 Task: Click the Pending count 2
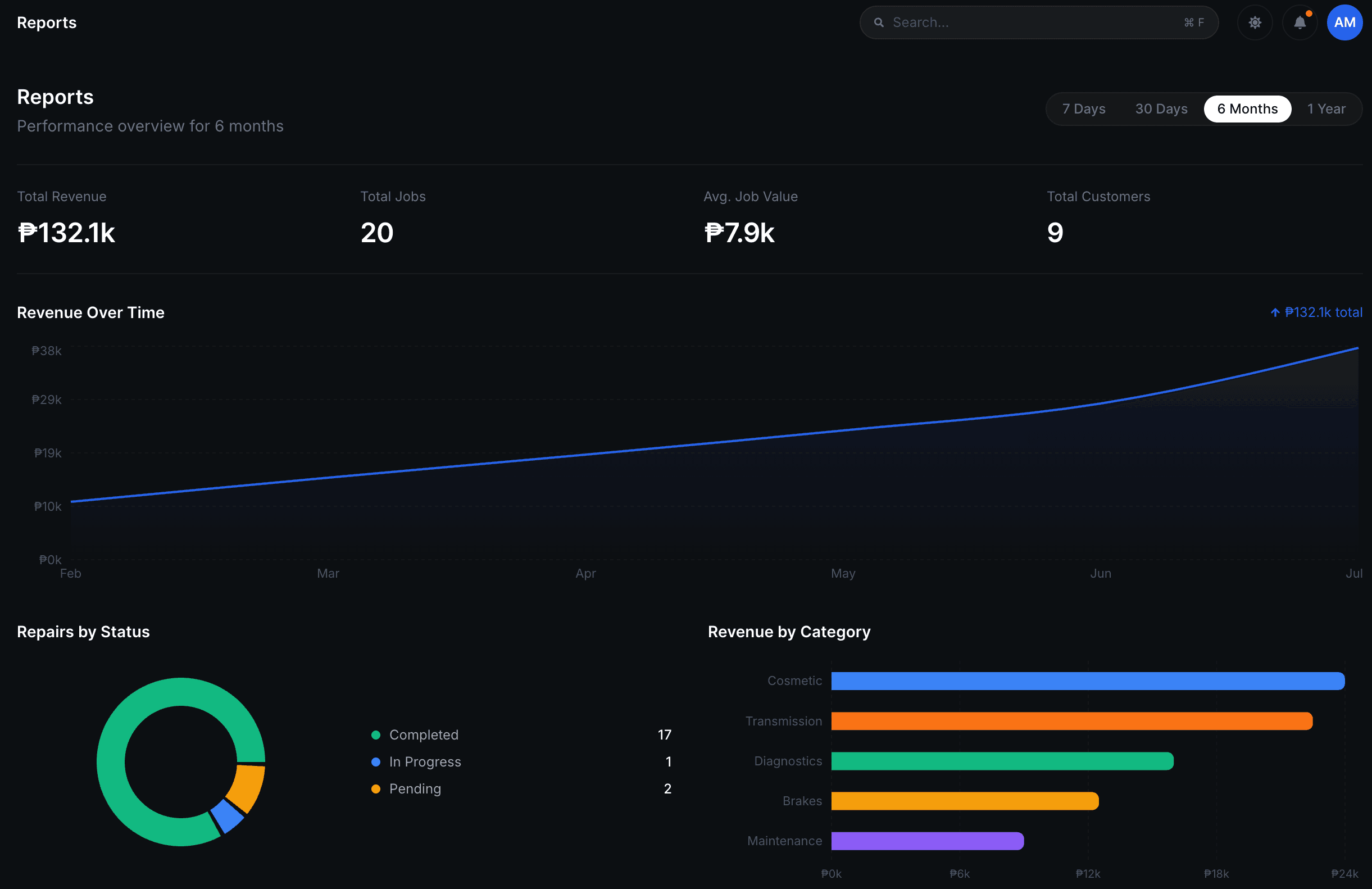tap(667, 788)
